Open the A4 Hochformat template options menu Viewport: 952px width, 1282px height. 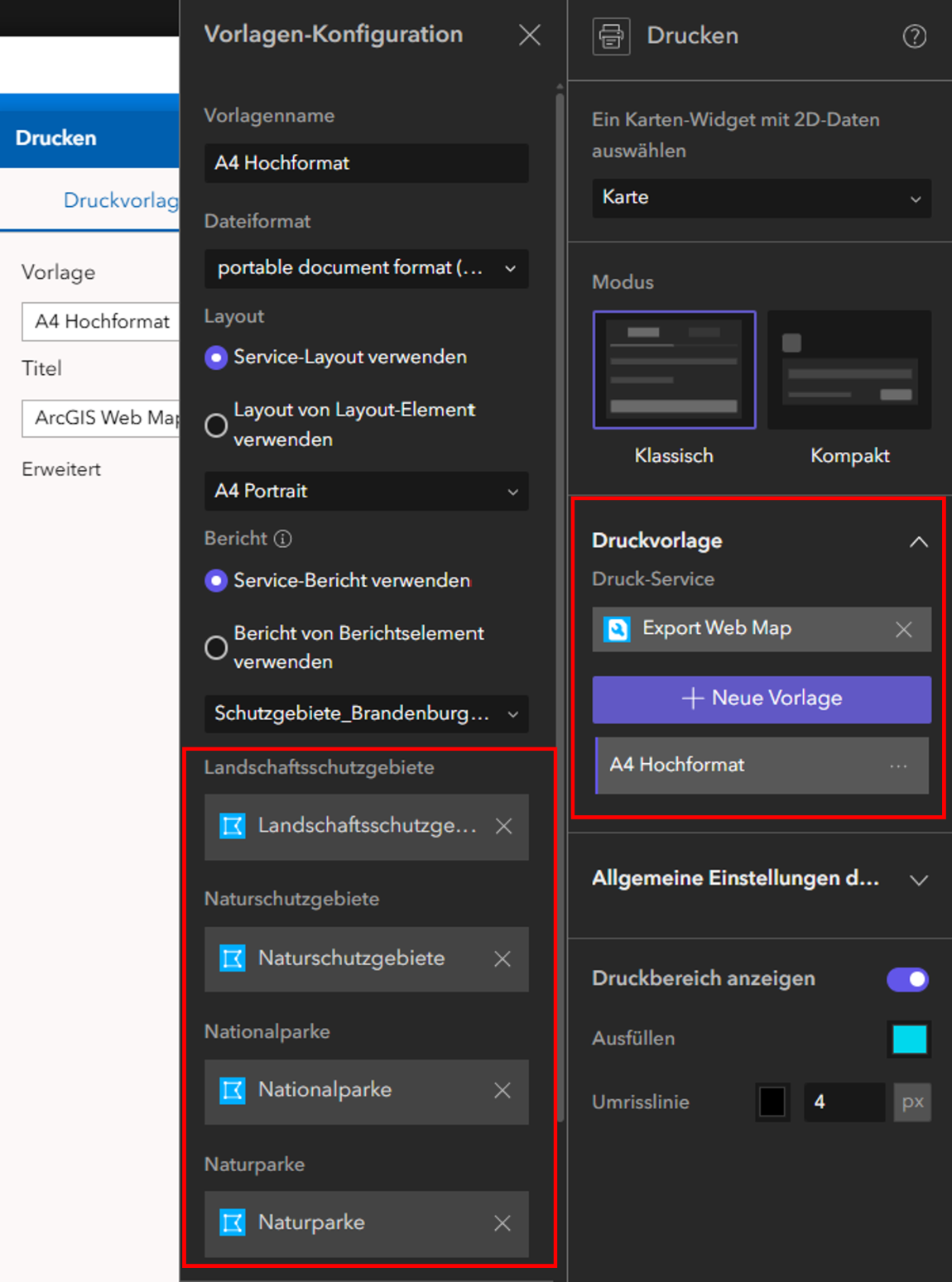(x=898, y=766)
